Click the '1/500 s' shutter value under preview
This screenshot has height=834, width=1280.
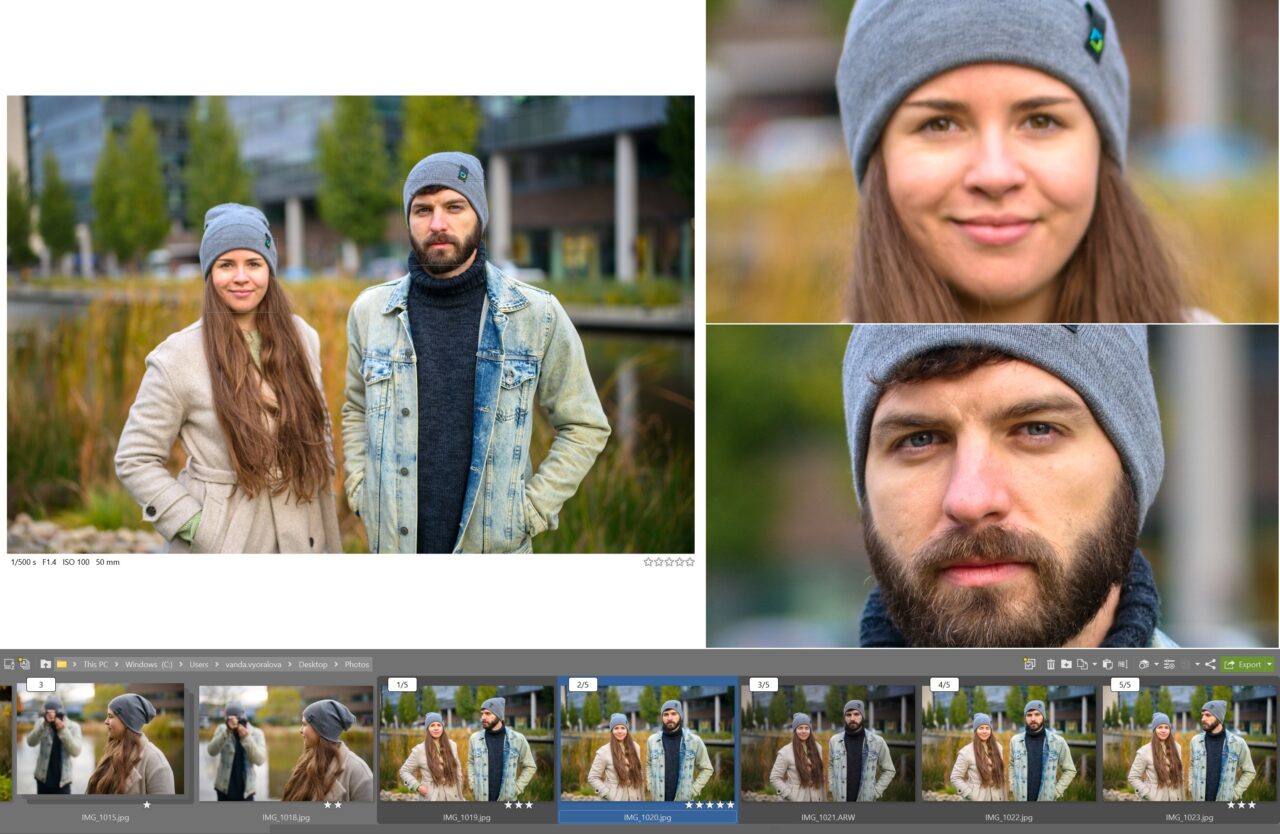click(23, 562)
